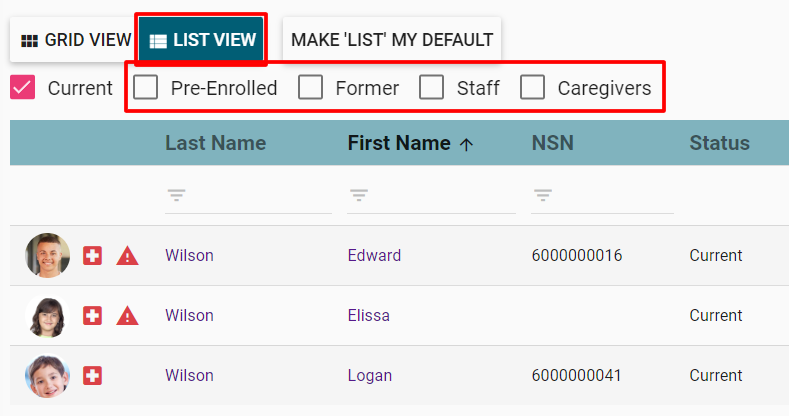Uncheck the Current checkbox
This screenshot has height=416, width=789.
point(23,88)
